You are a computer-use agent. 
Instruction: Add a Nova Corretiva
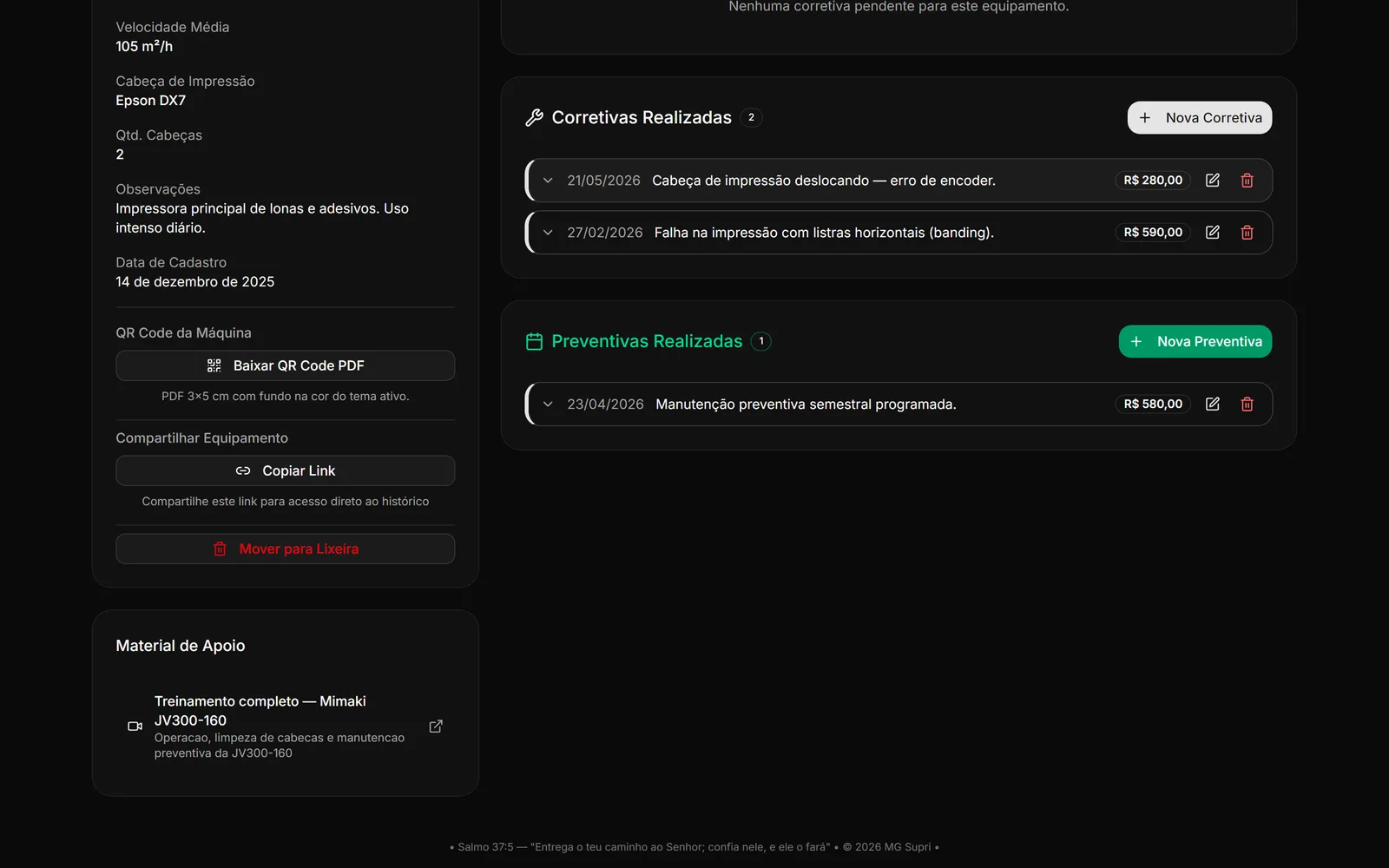click(1200, 118)
